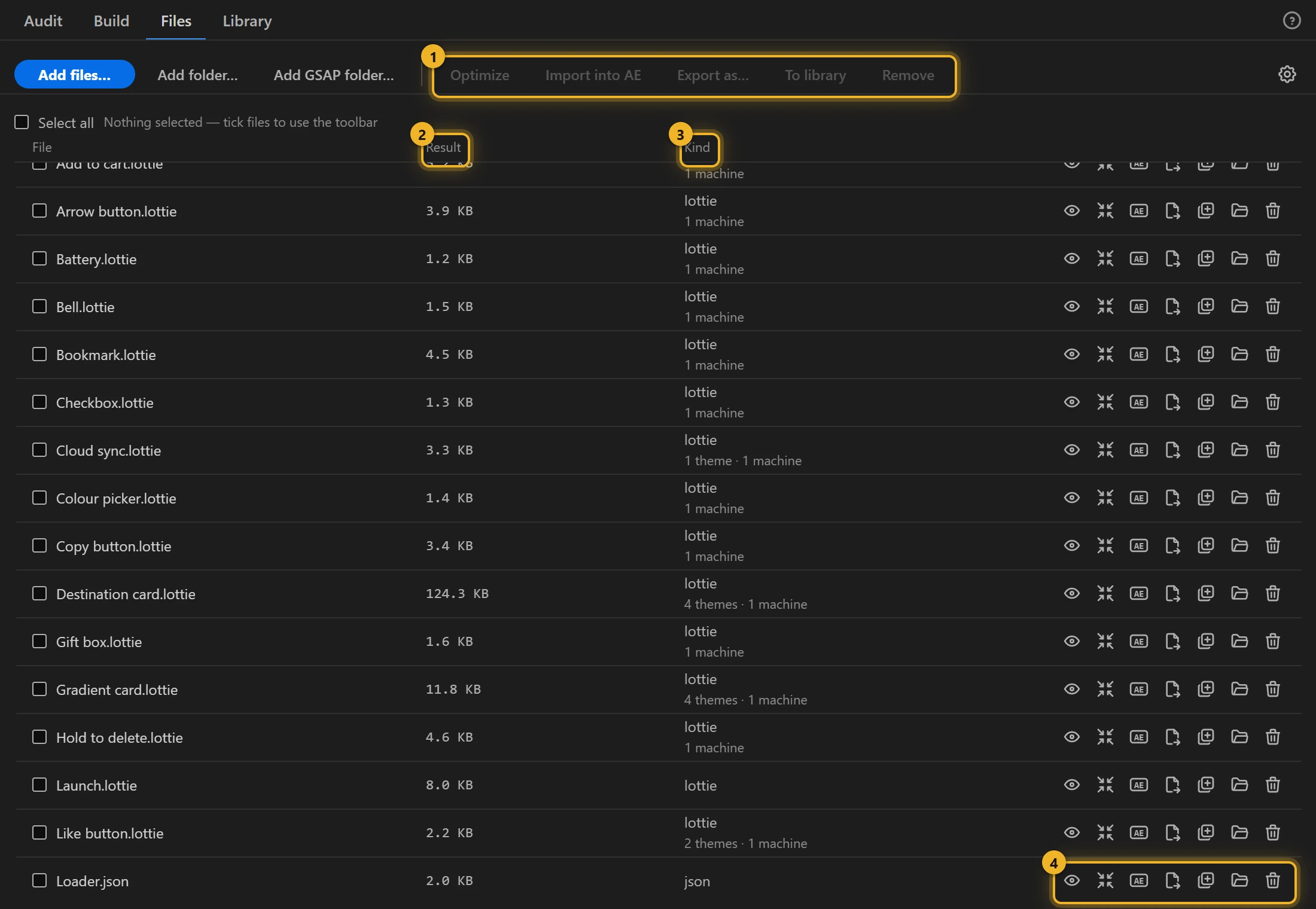
Task: Tick the checkbox for Arrow button.lottie
Action: (x=39, y=211)
